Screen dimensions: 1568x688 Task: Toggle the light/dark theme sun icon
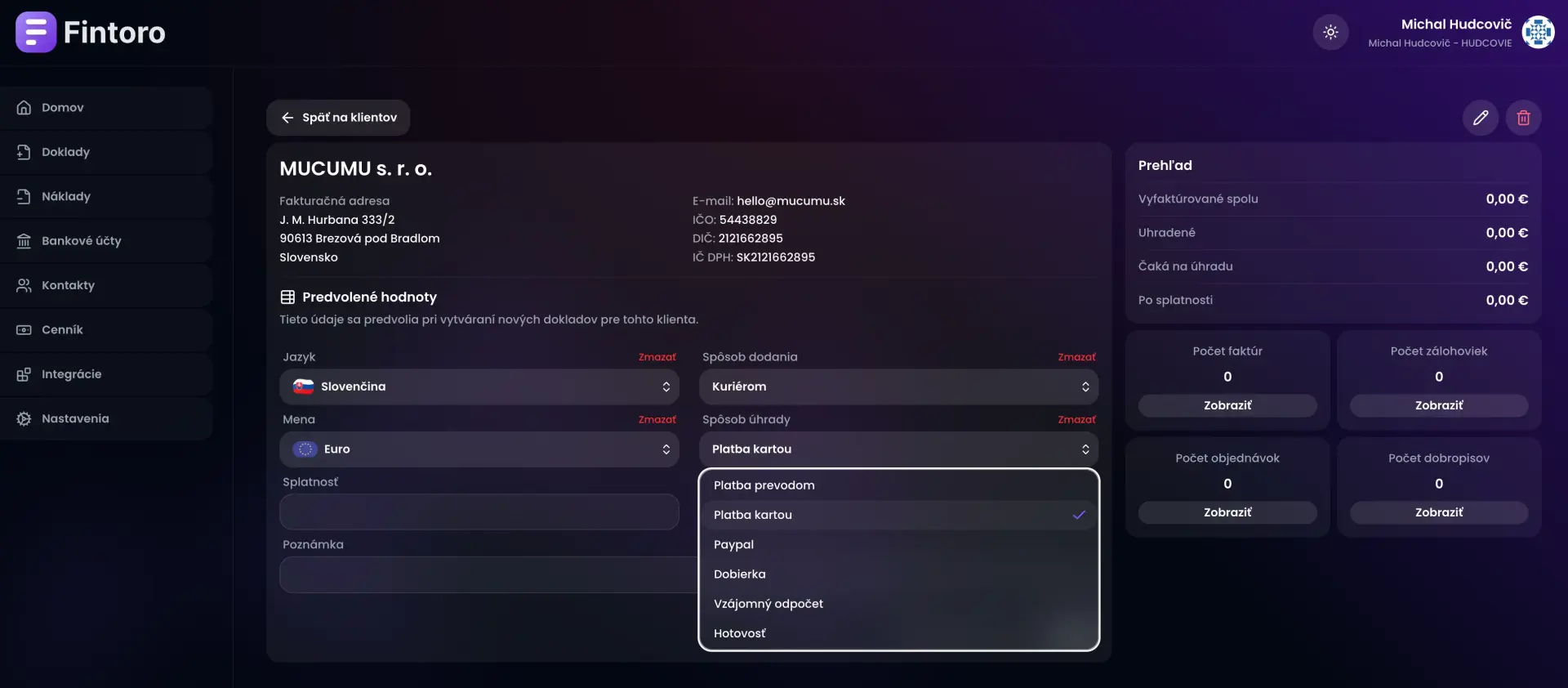point(1330,33)
